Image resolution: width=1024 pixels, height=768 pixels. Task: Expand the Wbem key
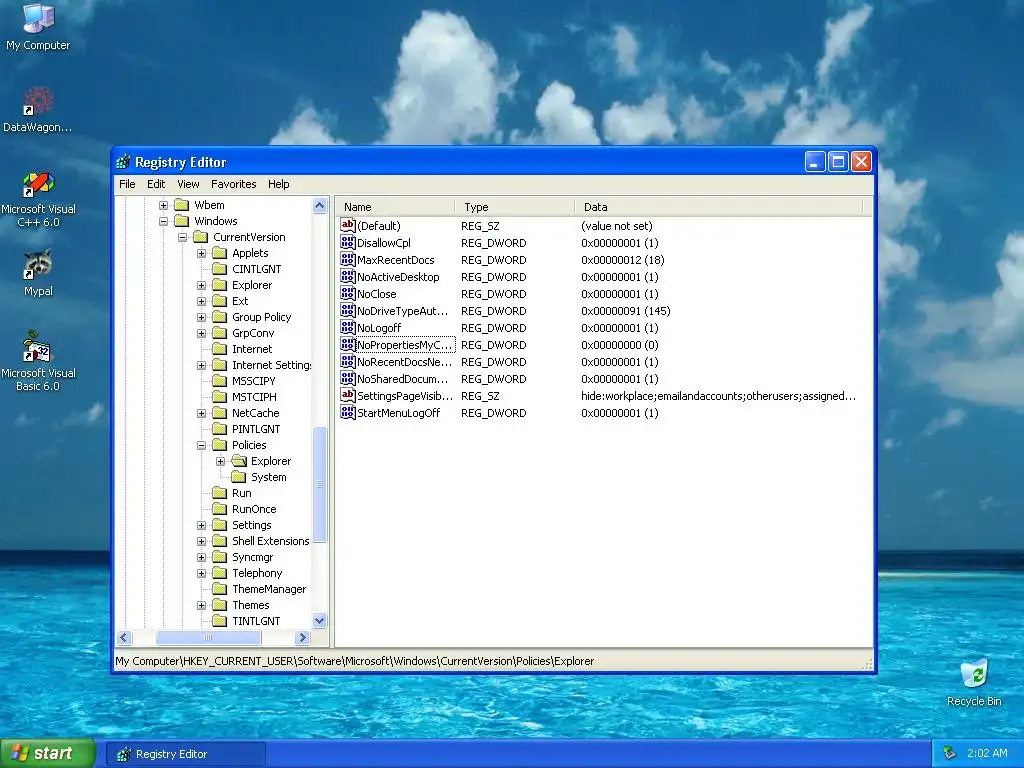coord(163,205)
